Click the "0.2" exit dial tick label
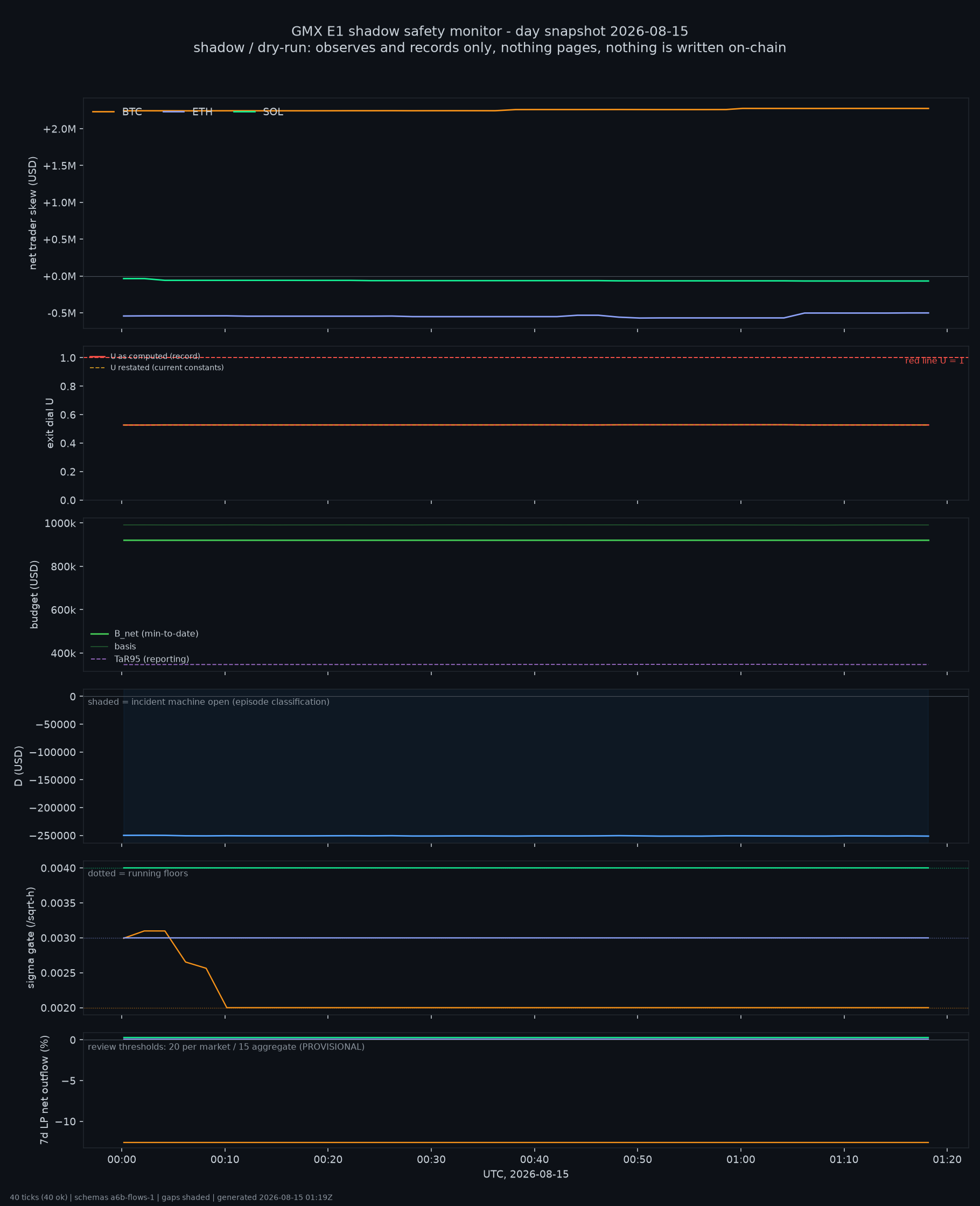The image size is (980, 1206). [x=68, y=472]
